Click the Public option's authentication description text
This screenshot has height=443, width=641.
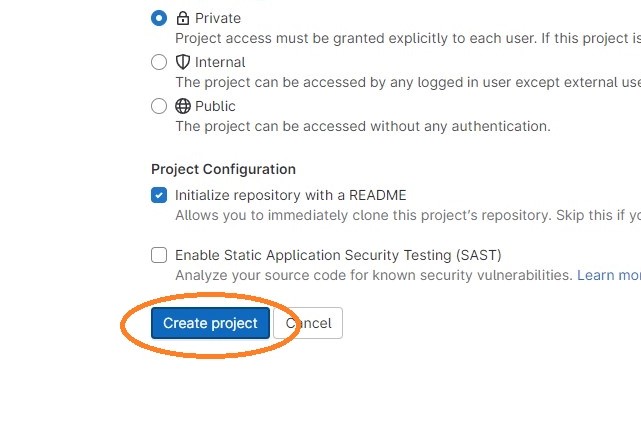coord(363,126)
